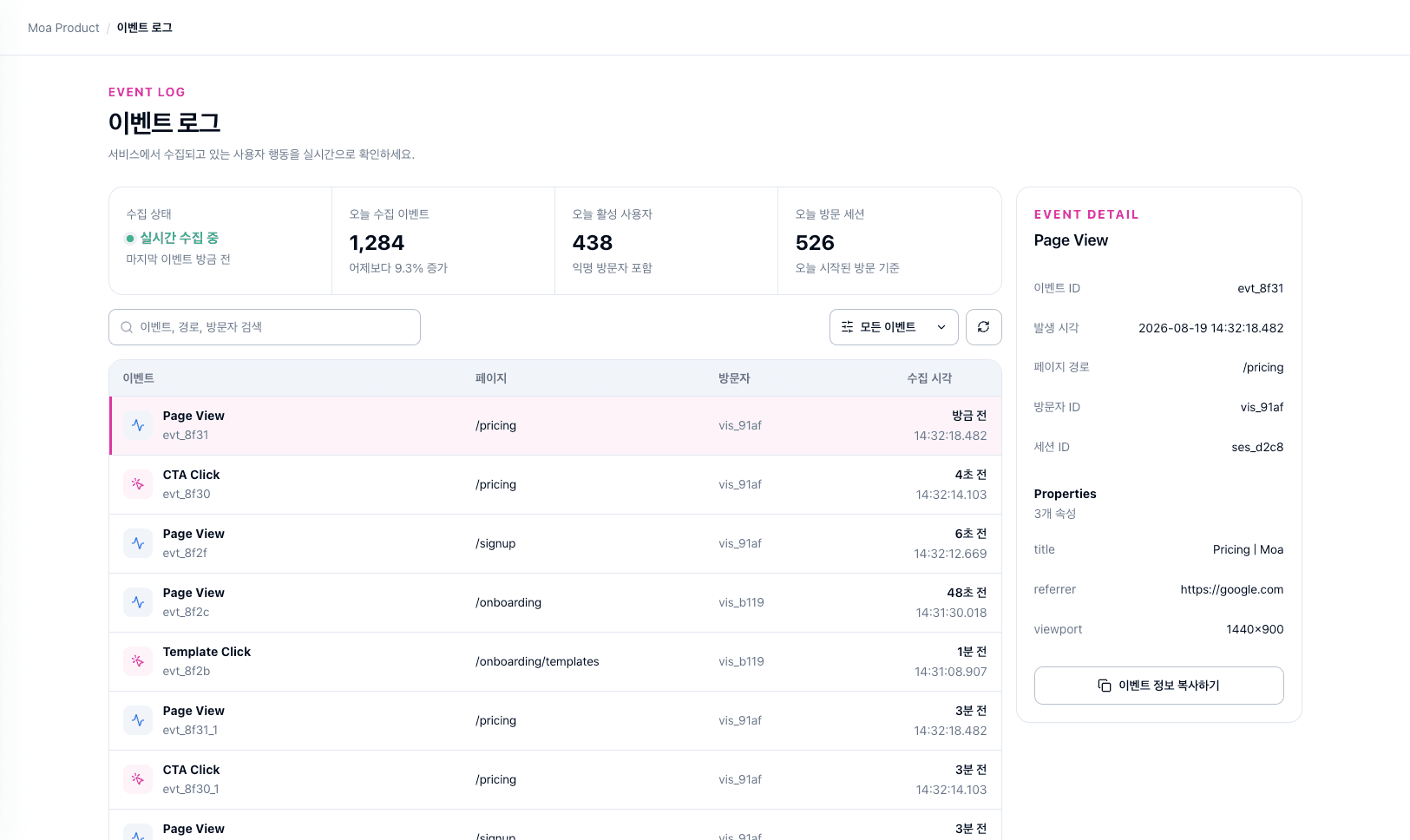Image resolution: width=1410 pixels, height=840 pixels.
Task: Click visitor vis_b119 in evt_8f2c row
Action: [x=741, y=602]
